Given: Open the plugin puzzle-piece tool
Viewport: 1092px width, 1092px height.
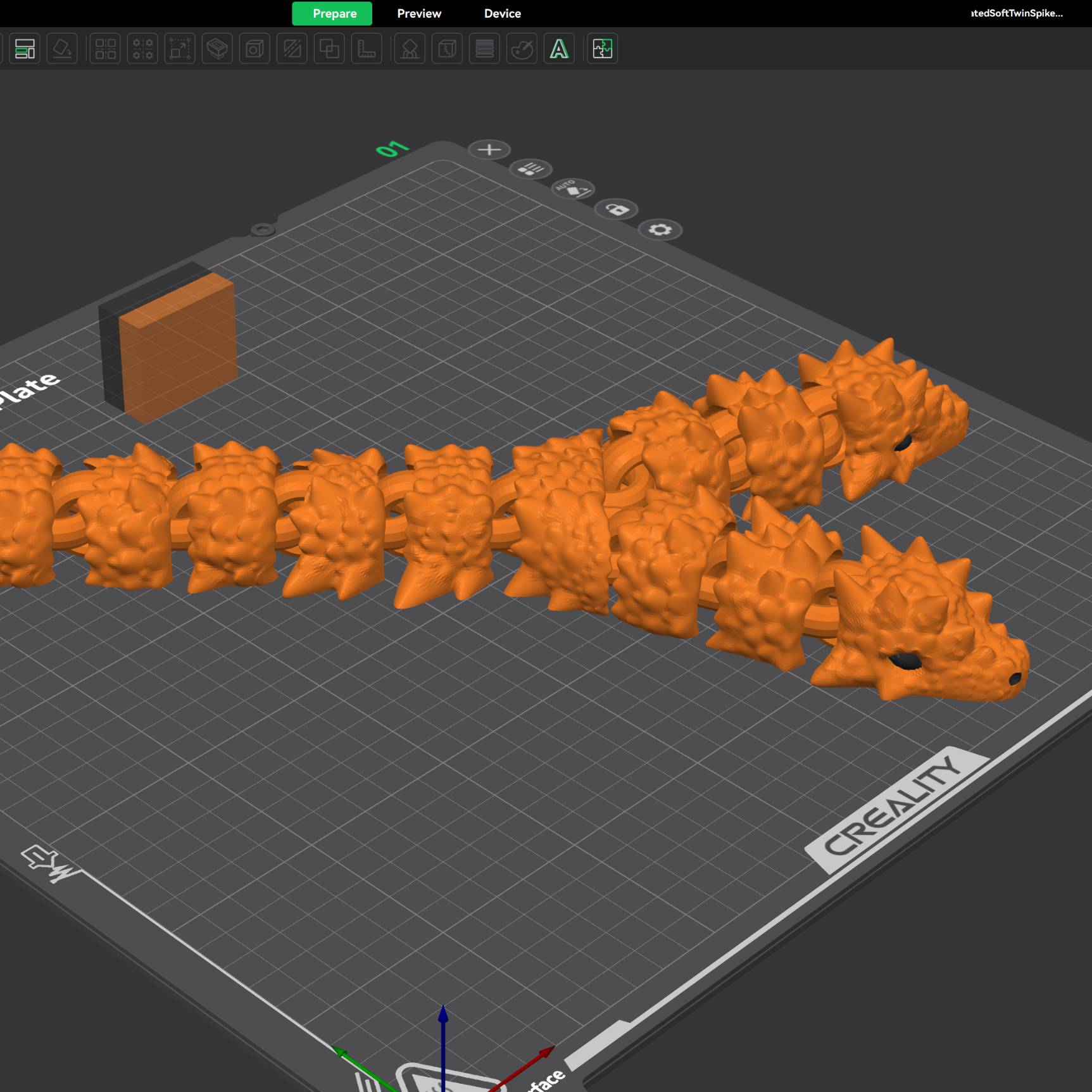Looking at the screenshot, I should point(602,49).
